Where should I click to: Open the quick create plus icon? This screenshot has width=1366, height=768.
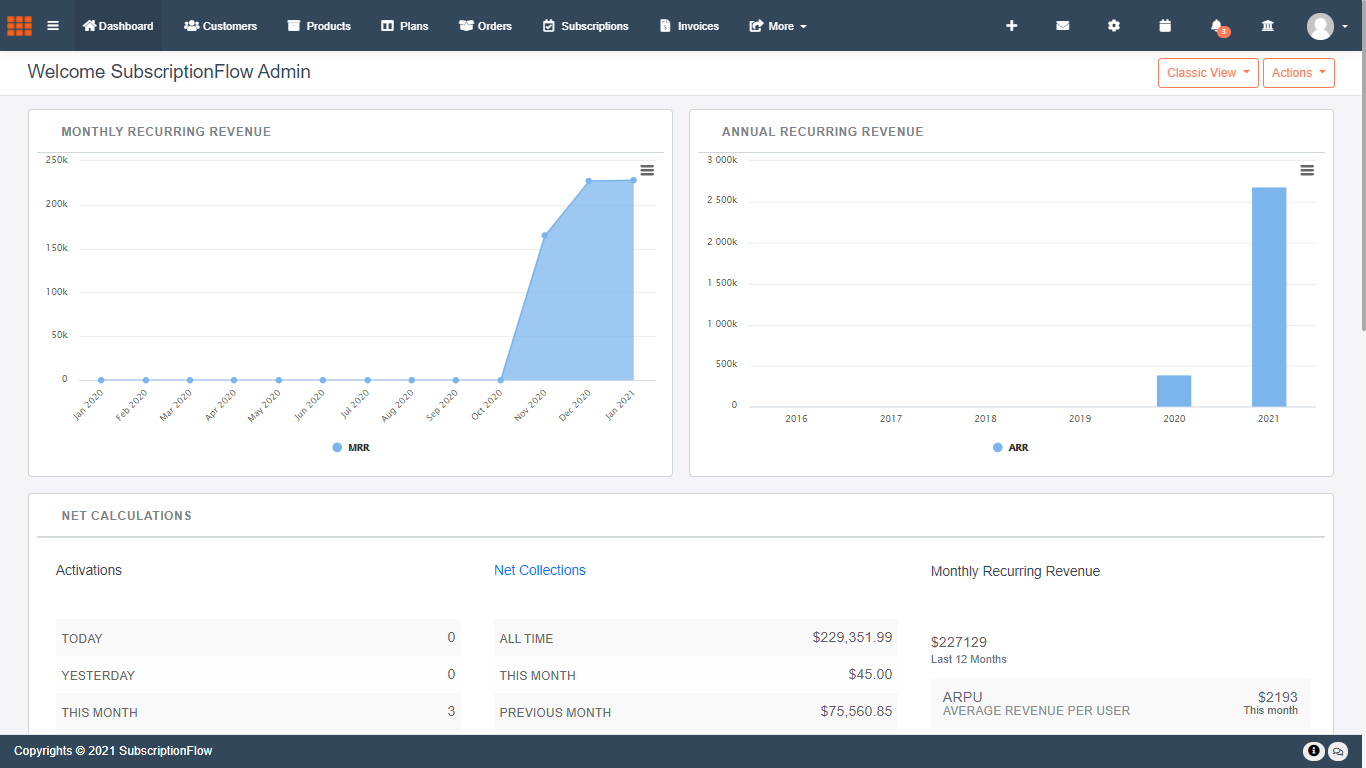[x=1011, y=26]
